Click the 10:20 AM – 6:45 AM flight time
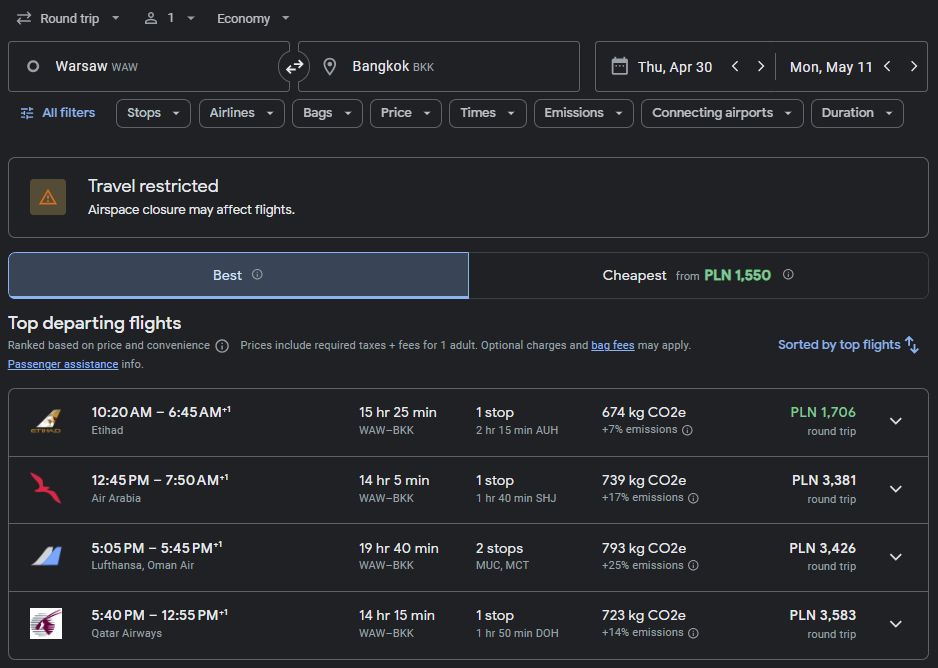The height and width of the screenshot is (668, 938). coord(161,412)
